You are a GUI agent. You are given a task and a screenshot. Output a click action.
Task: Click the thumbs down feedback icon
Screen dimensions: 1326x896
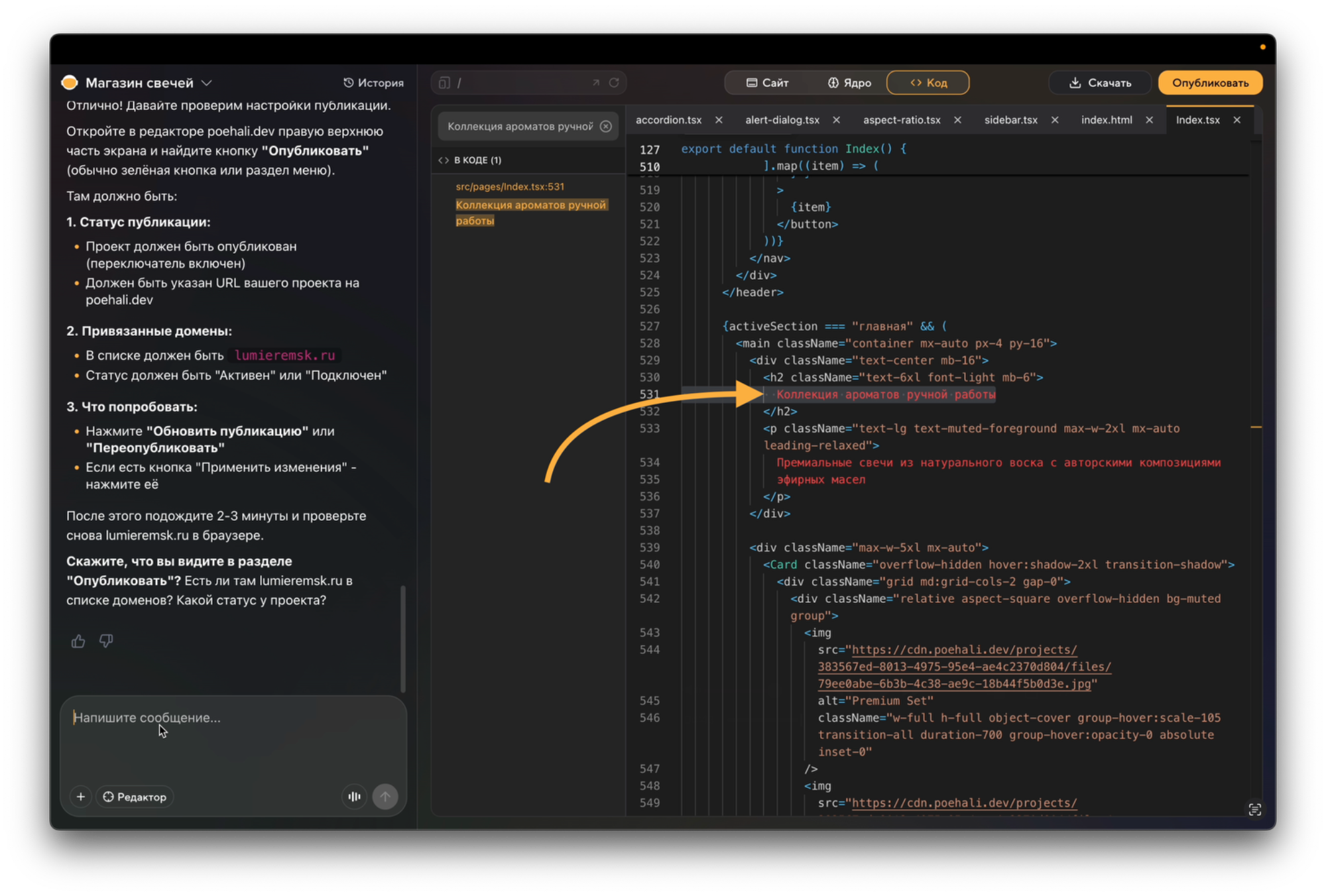tap(106, 641)
